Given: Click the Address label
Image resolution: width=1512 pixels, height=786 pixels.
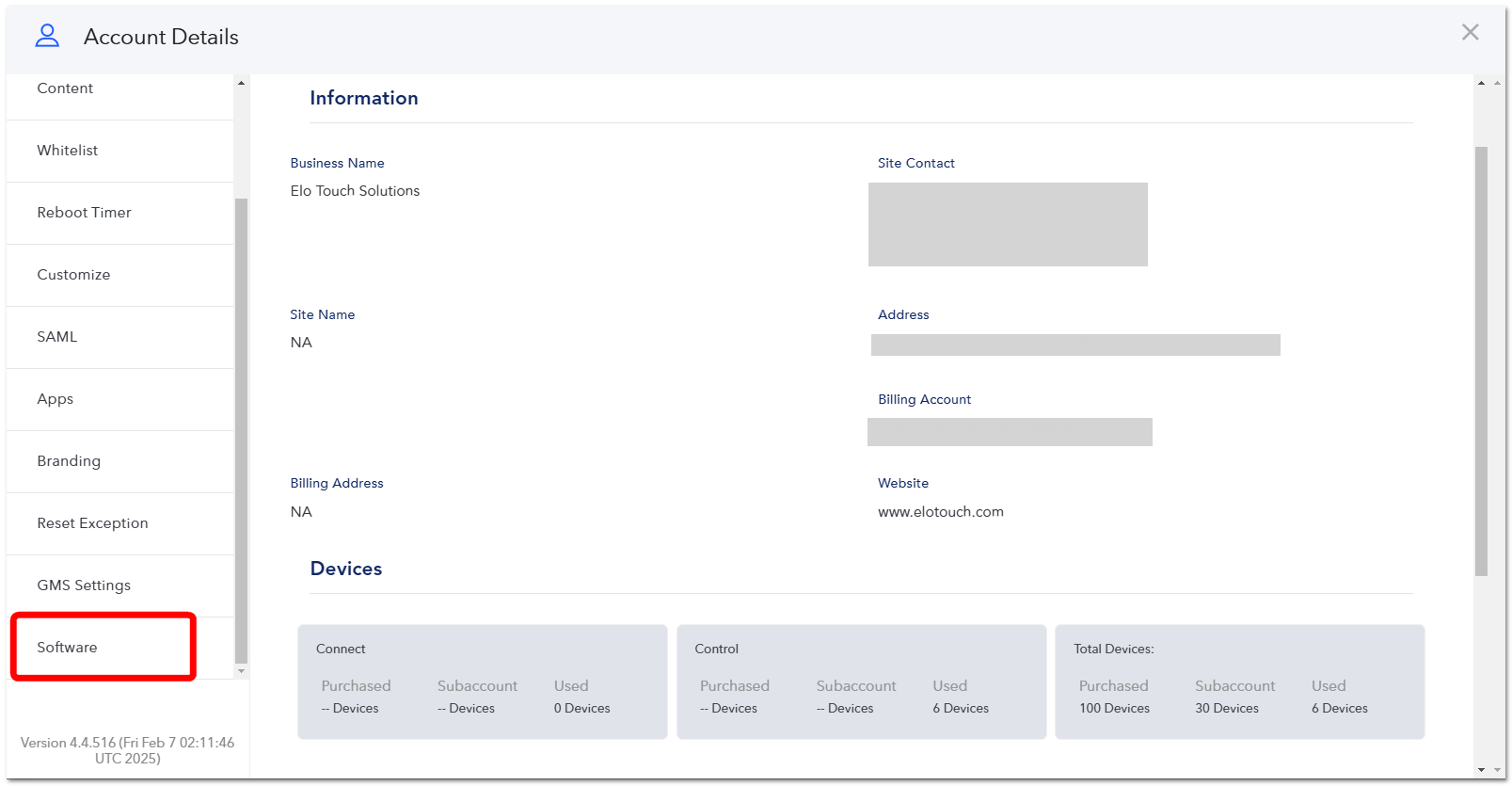Looking at the screenshot, I should (903, 315).
